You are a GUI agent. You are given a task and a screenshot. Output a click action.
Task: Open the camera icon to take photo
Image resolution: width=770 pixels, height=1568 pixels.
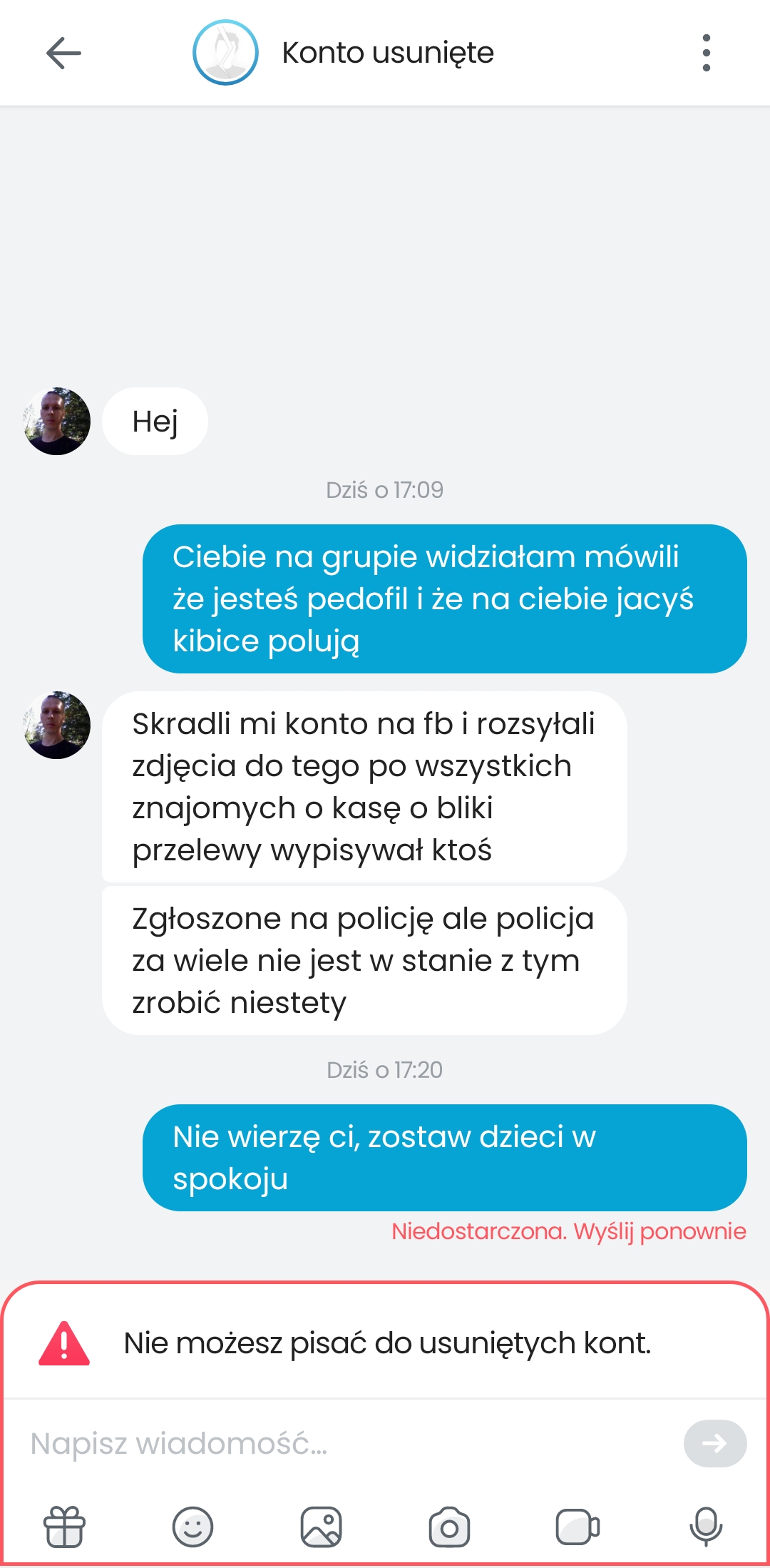click(449, 1527)
